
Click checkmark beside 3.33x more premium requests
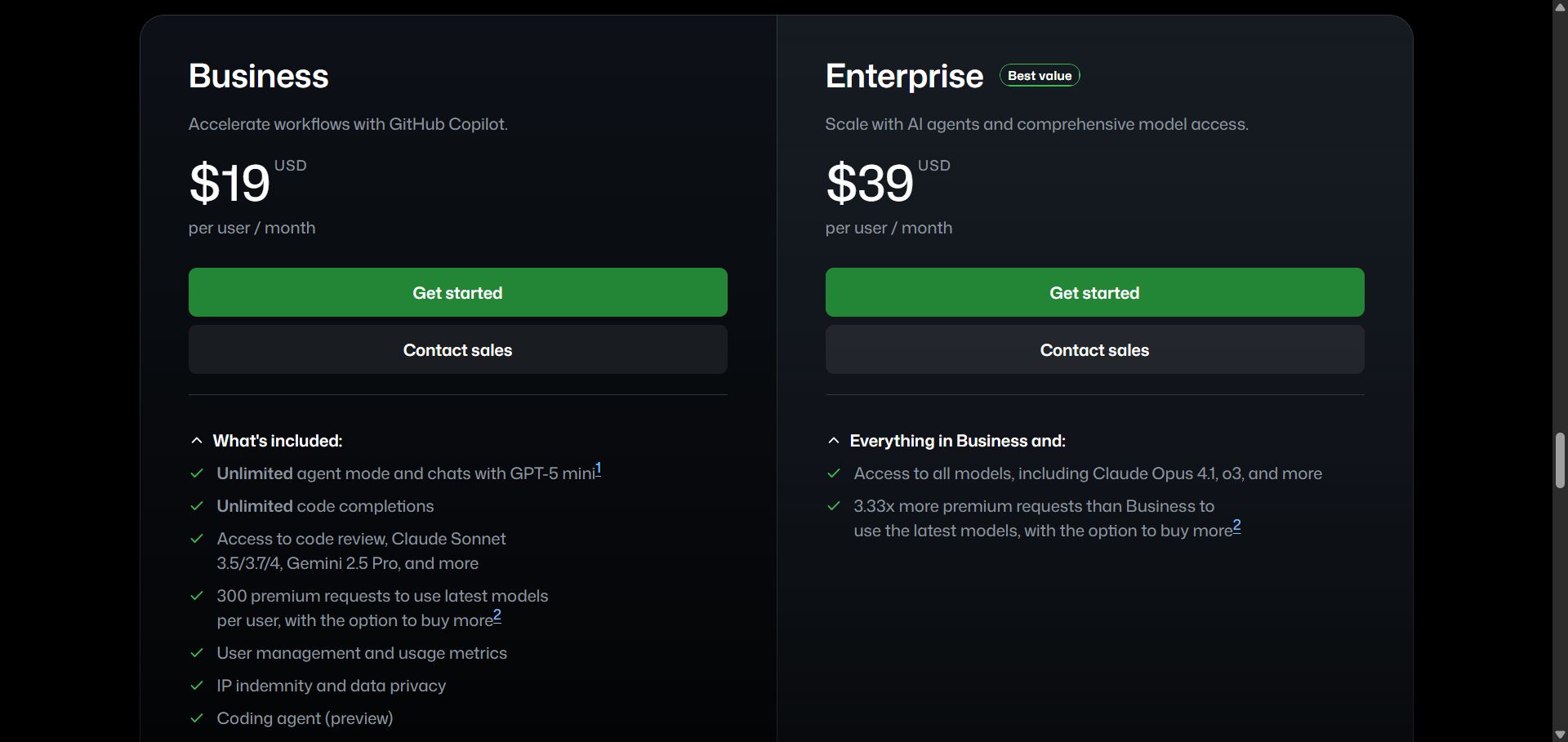click(834, 506)
